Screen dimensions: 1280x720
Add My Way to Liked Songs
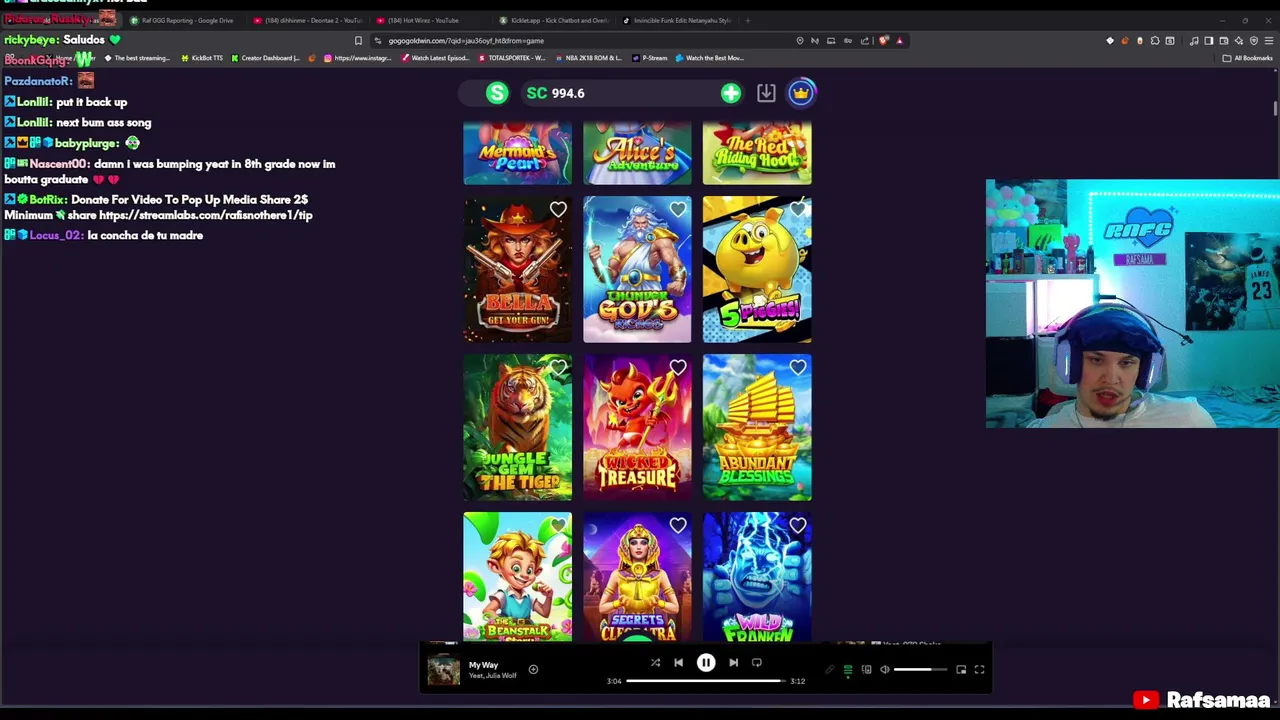pos(533,670)
